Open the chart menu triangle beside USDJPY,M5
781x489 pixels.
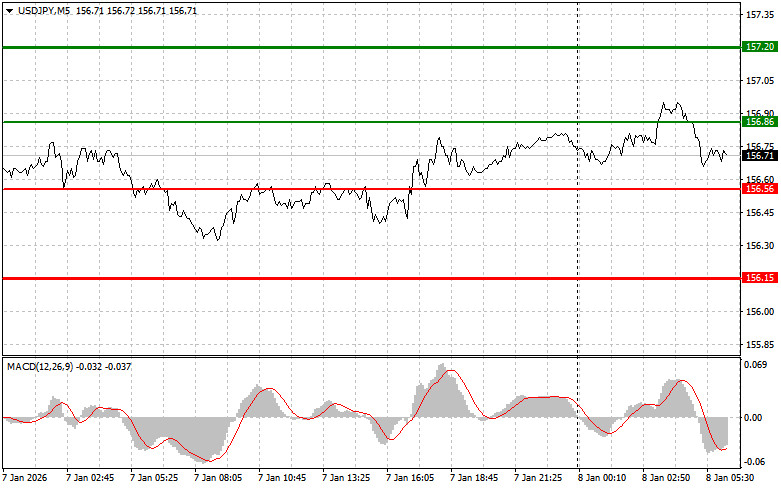pos(9,11)
